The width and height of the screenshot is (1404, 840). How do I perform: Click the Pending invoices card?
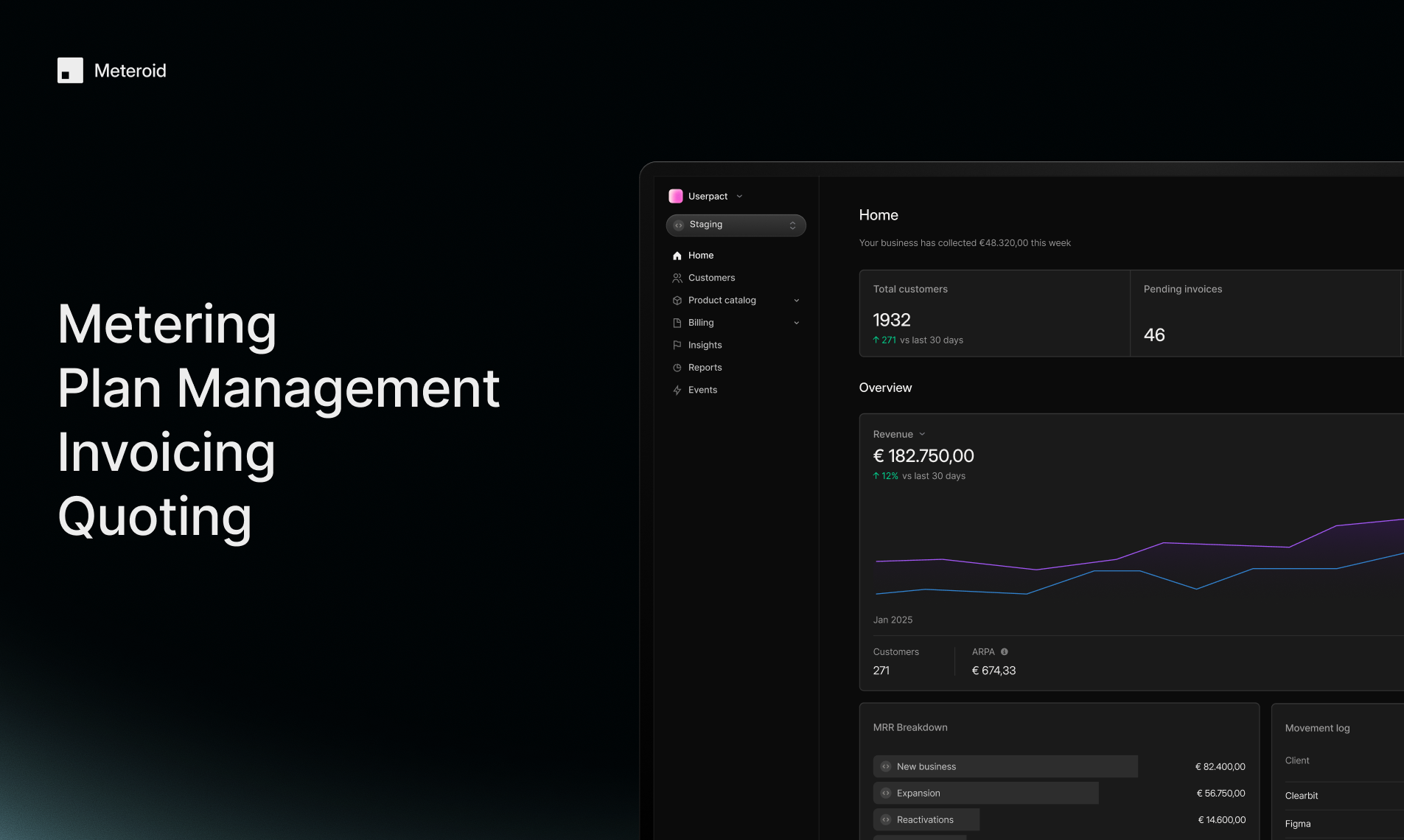[x=1265, y=313]
